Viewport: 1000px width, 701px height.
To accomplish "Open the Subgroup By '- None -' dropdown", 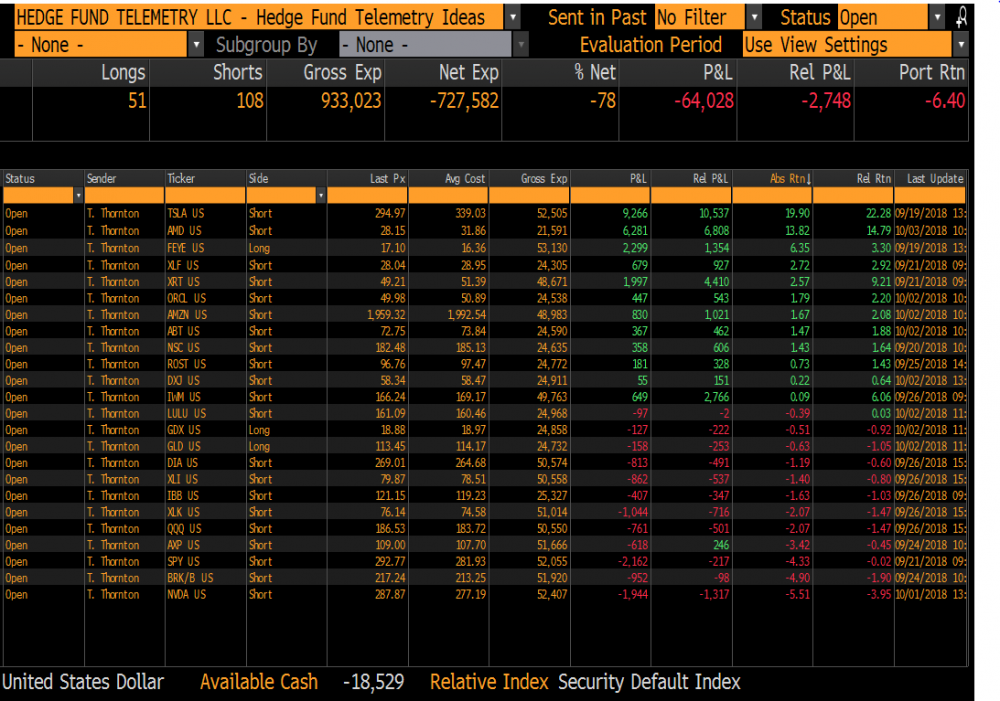I will click(520, 45).
